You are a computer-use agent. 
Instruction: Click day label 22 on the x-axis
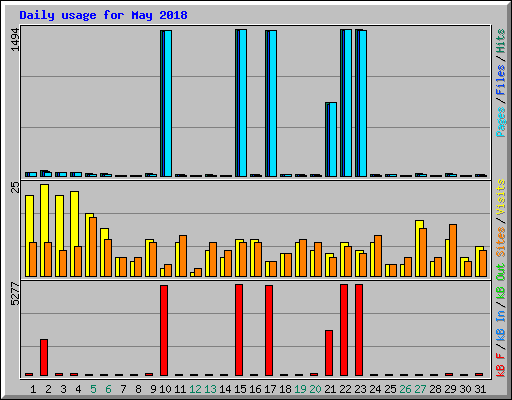point(345,389)
